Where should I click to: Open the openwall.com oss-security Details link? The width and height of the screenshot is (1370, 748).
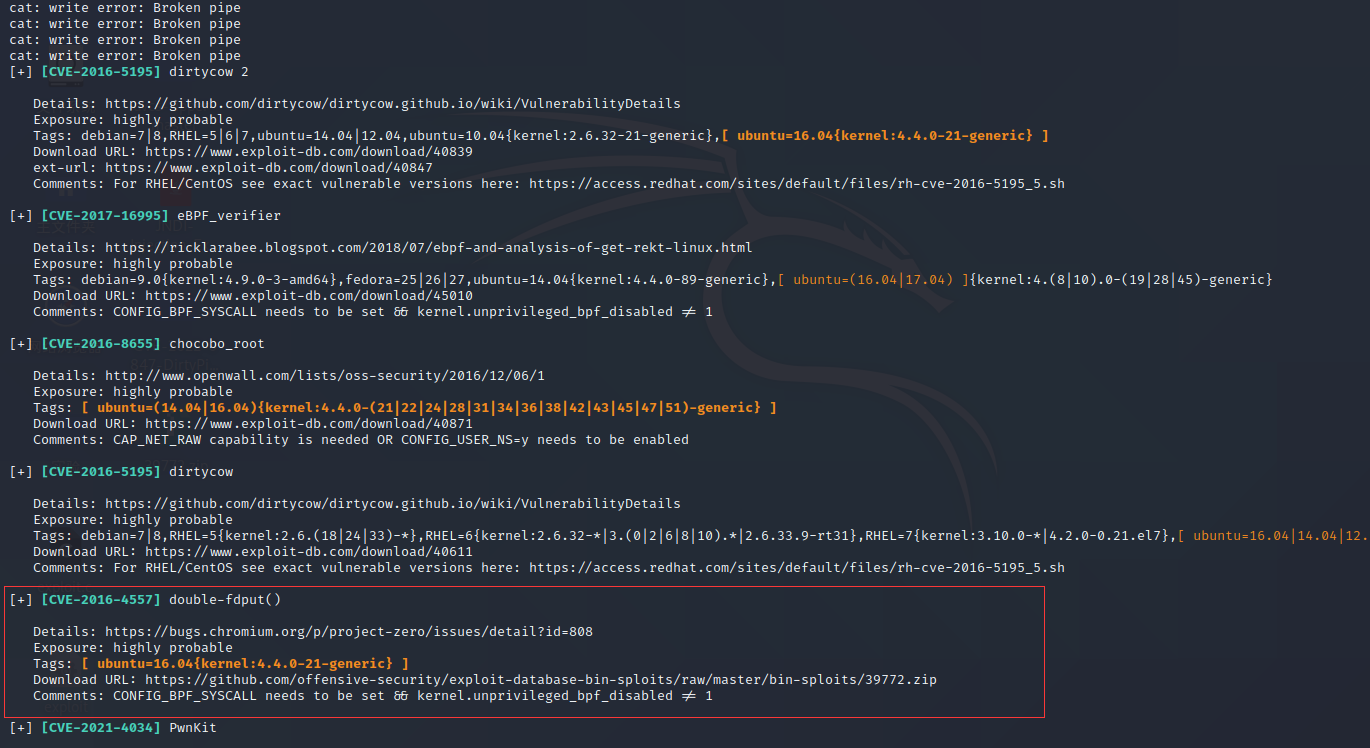(325, 376)
